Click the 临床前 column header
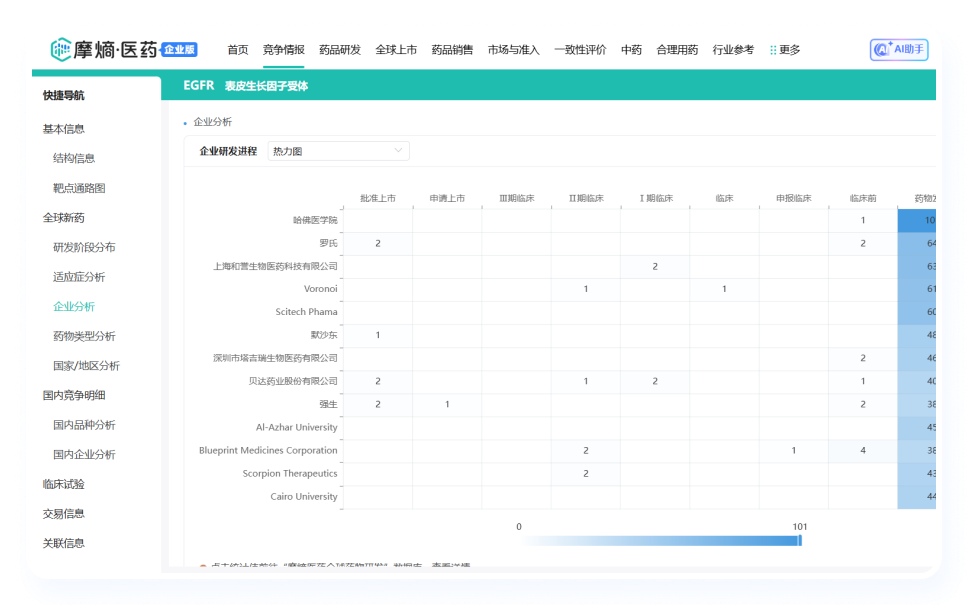968x605 pixels. 863,198
